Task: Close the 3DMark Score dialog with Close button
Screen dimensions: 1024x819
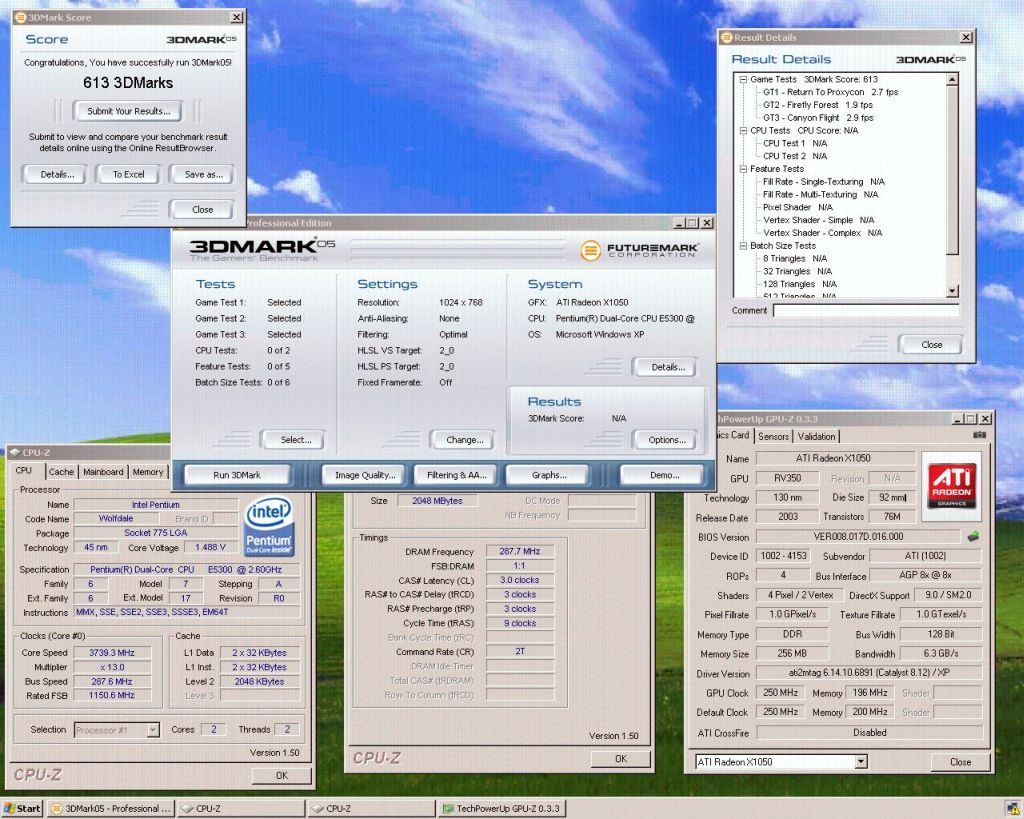Action: coord(202,210)
